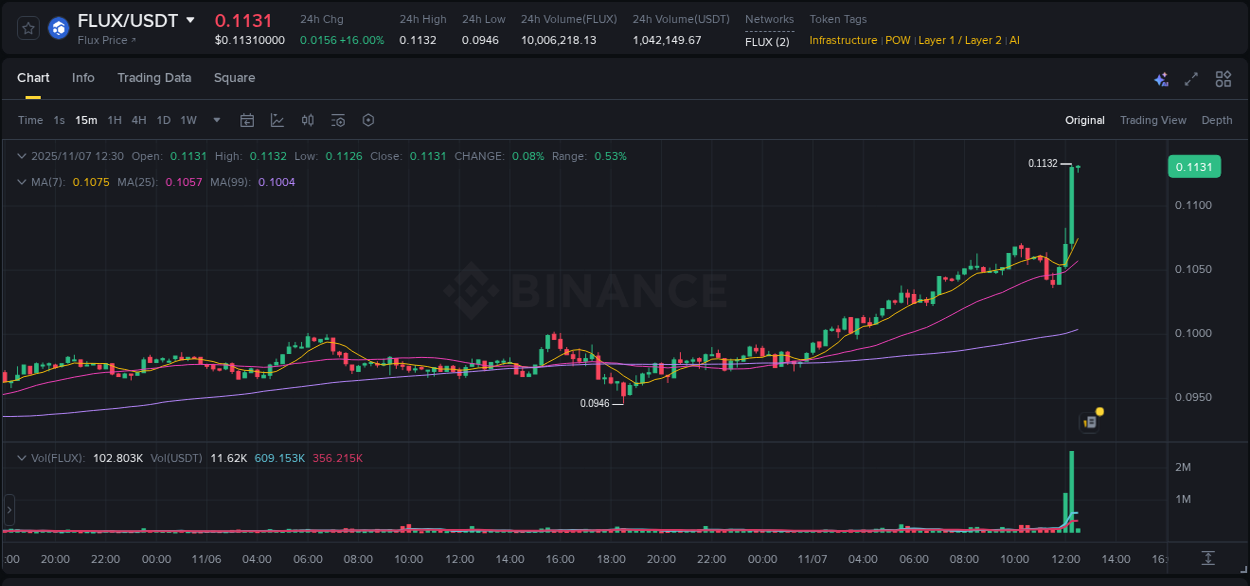The width and height of the screenshot is (1250, 586).
Task: Open the Info tab
Action: [83, 77]
